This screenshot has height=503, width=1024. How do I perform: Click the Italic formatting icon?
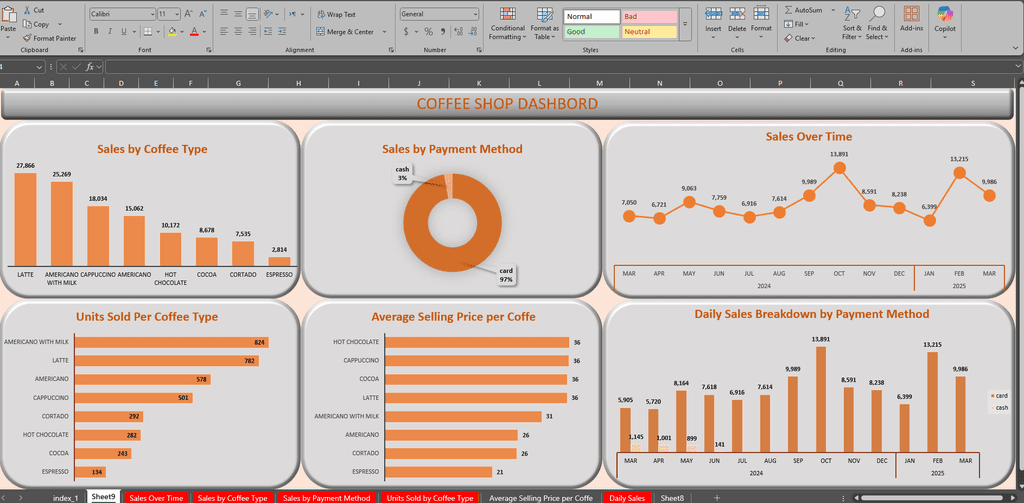(110, 31)
